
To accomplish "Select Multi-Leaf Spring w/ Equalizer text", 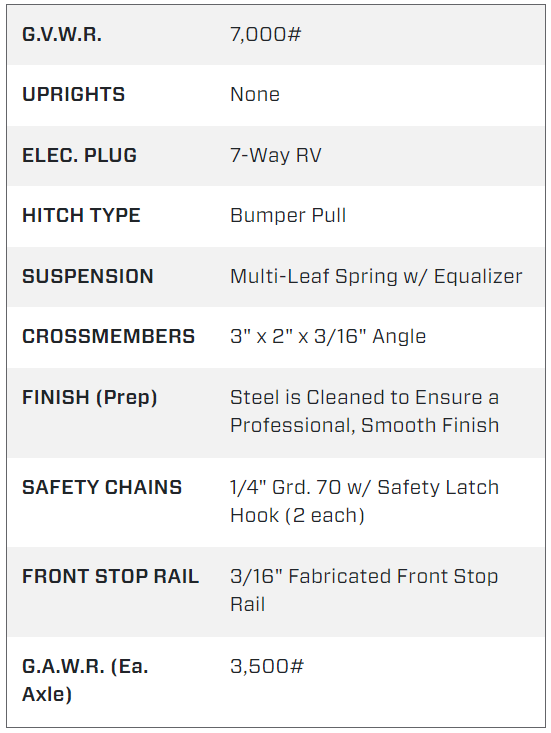I will tap(376, 276).
